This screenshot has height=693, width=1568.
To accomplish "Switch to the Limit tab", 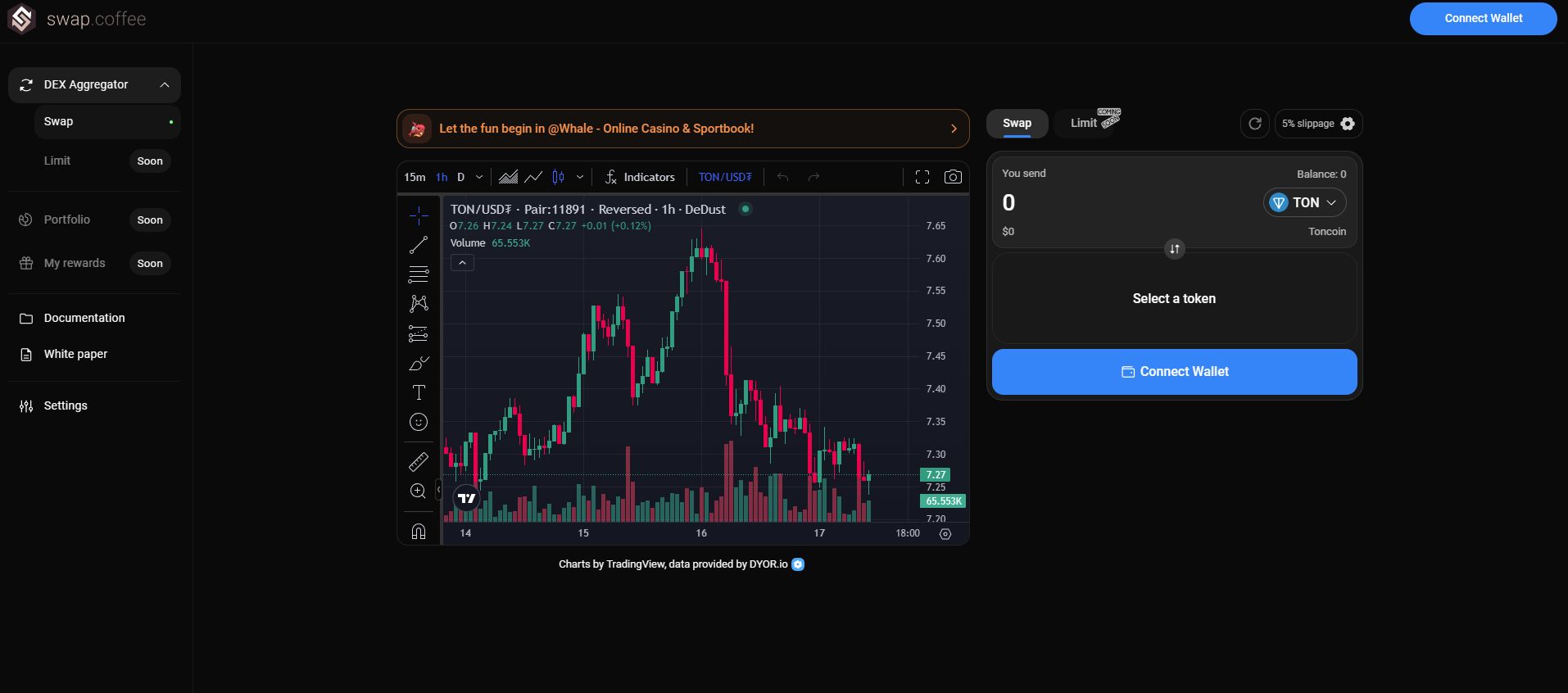I will click(x=1084, y=123).
